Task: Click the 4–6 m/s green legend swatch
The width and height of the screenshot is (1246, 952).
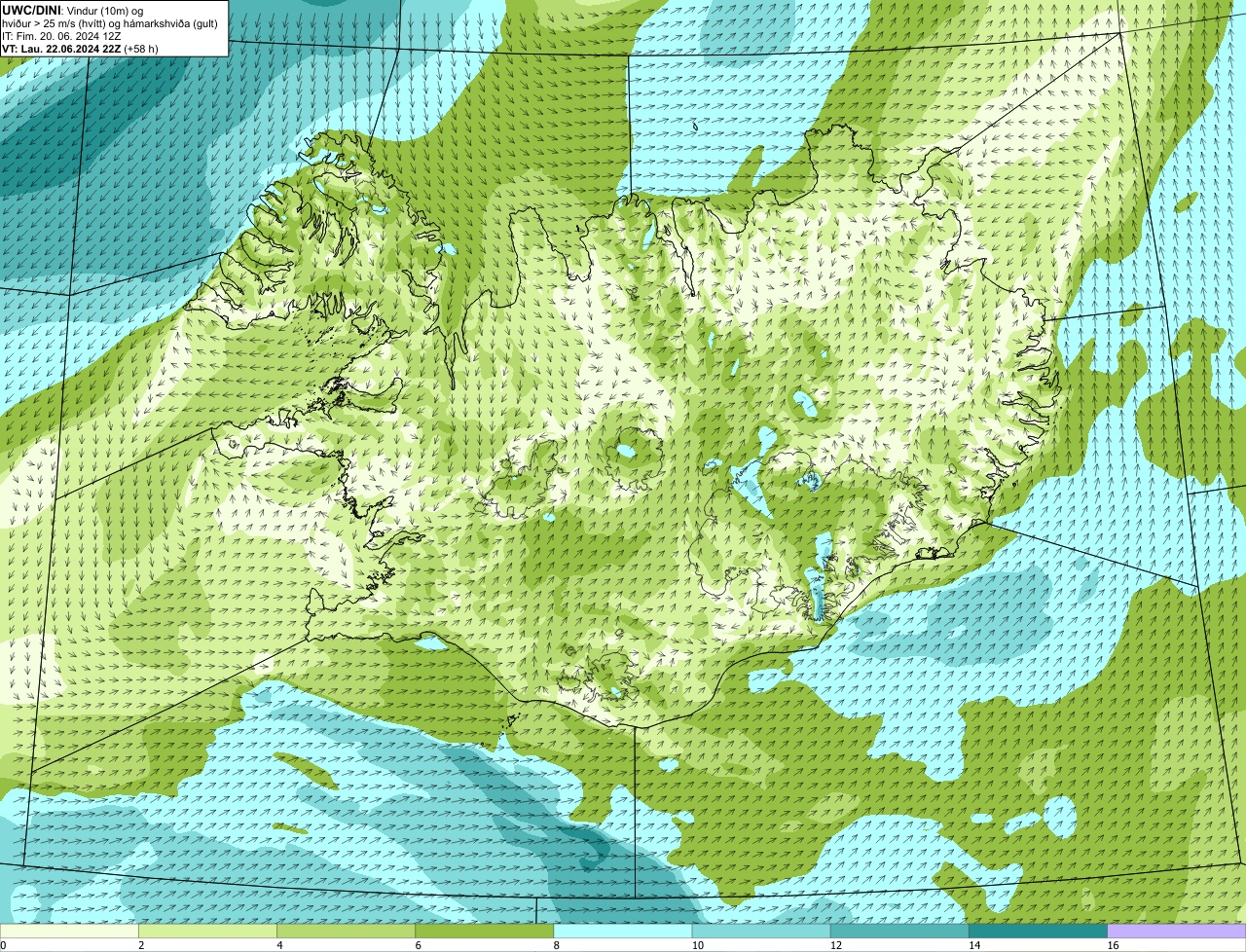Action: pos(346,931)
